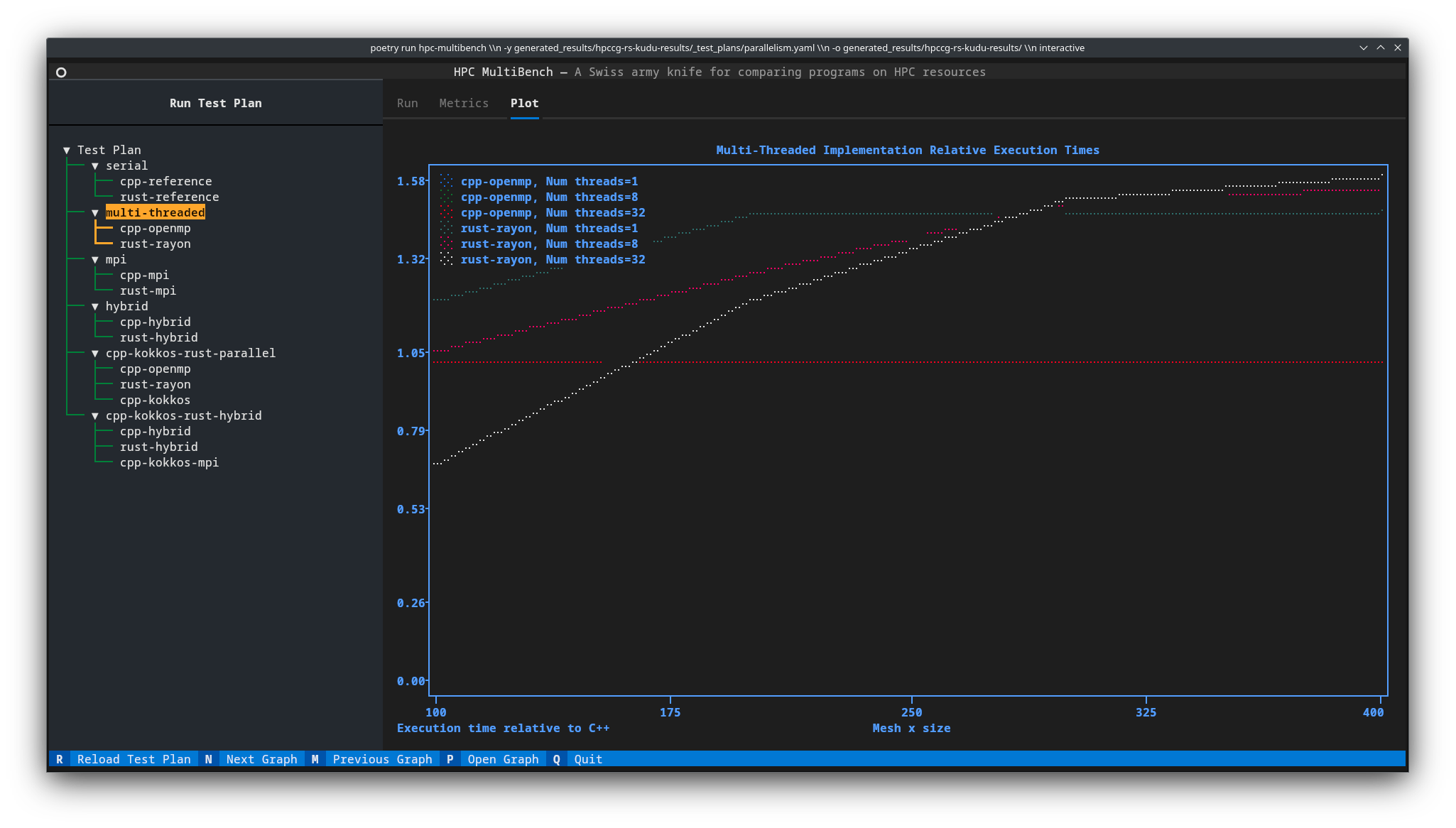The width and height of the screenshot is (1456, 828).
Task: Select cpp-openmp under cpp-kokkos-rust-parallel
Action: click(x=155, y=369)
